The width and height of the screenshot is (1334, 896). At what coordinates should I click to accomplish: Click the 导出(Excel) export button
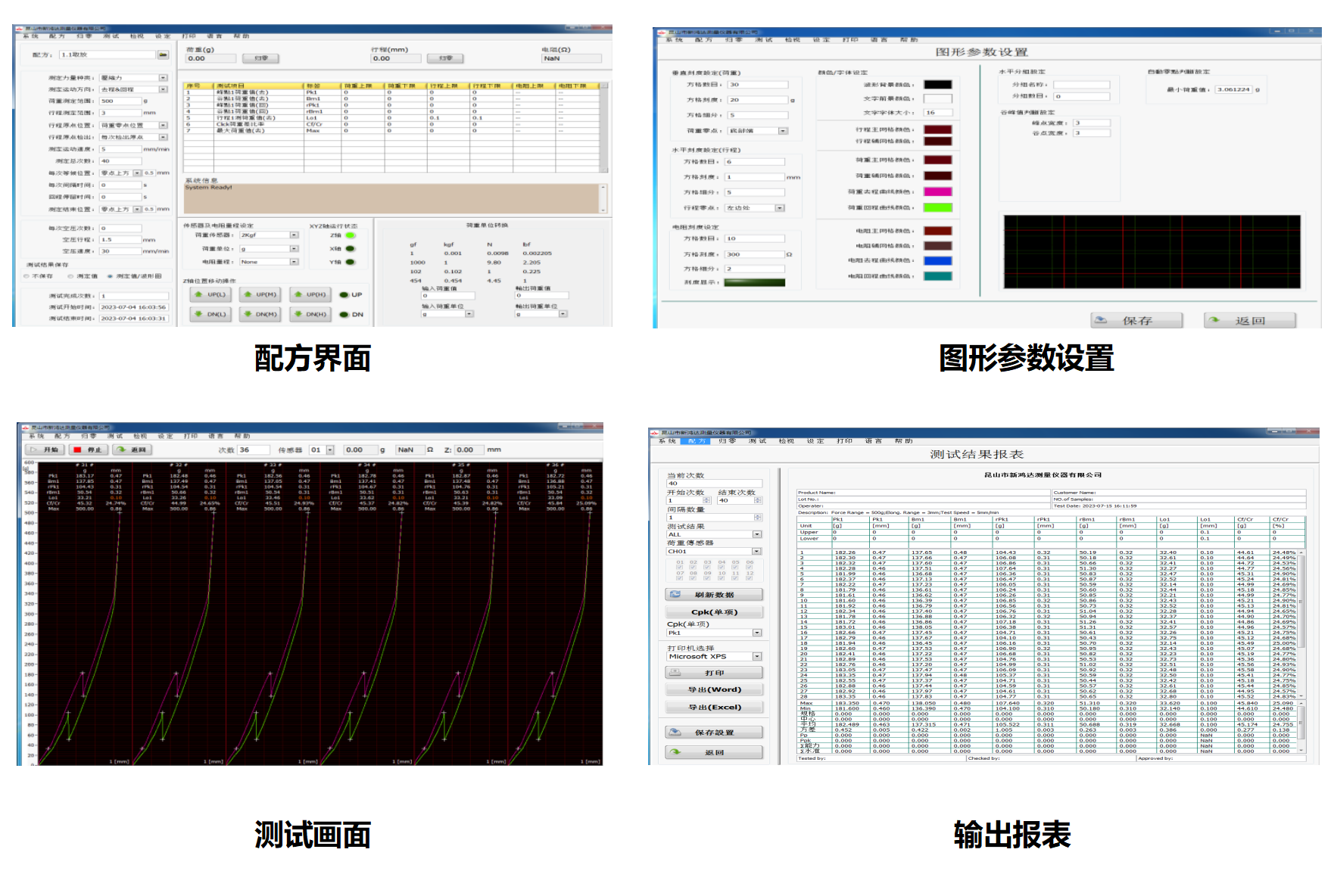coord(713,708)
